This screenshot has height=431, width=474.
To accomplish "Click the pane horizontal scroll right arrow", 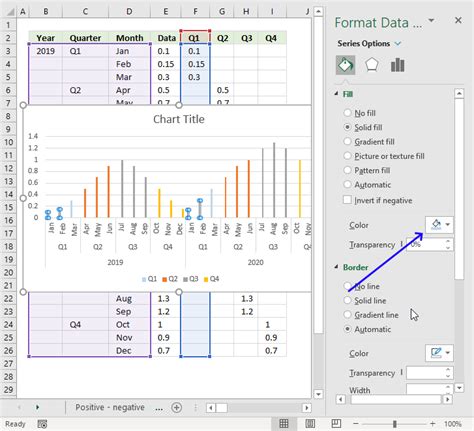I will [448, 399].
